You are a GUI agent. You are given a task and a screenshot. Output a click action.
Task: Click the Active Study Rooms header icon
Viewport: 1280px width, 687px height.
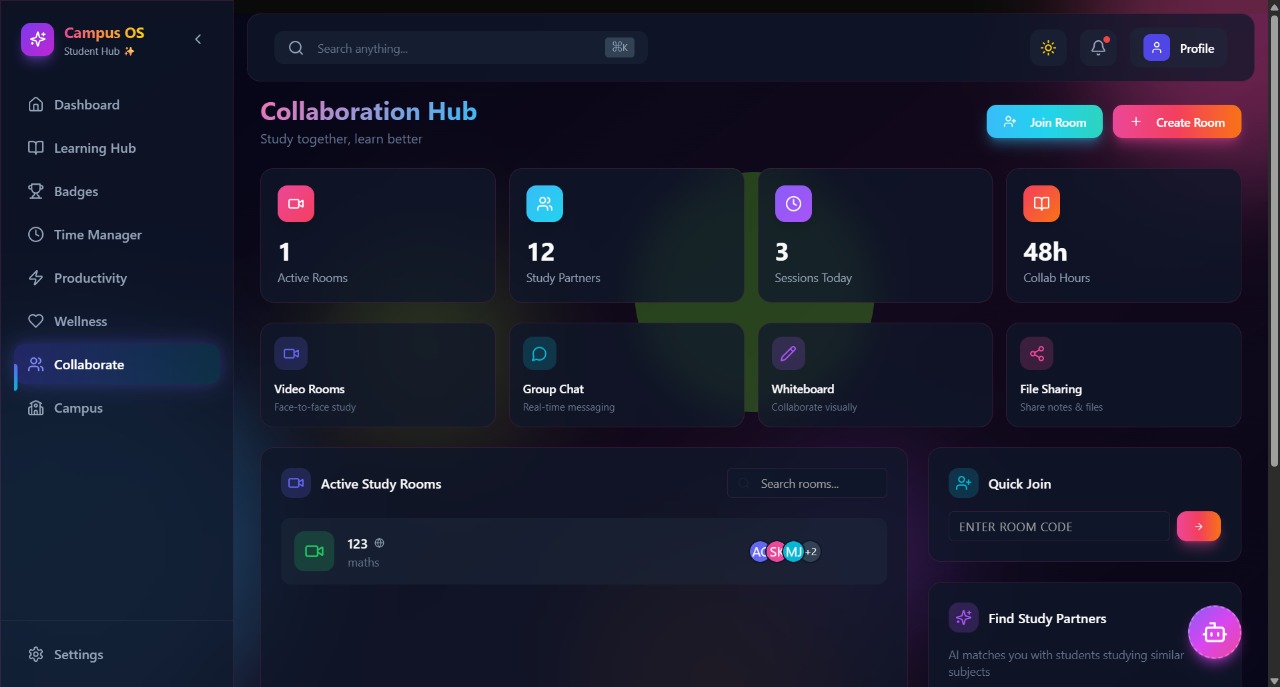(296, 483)
